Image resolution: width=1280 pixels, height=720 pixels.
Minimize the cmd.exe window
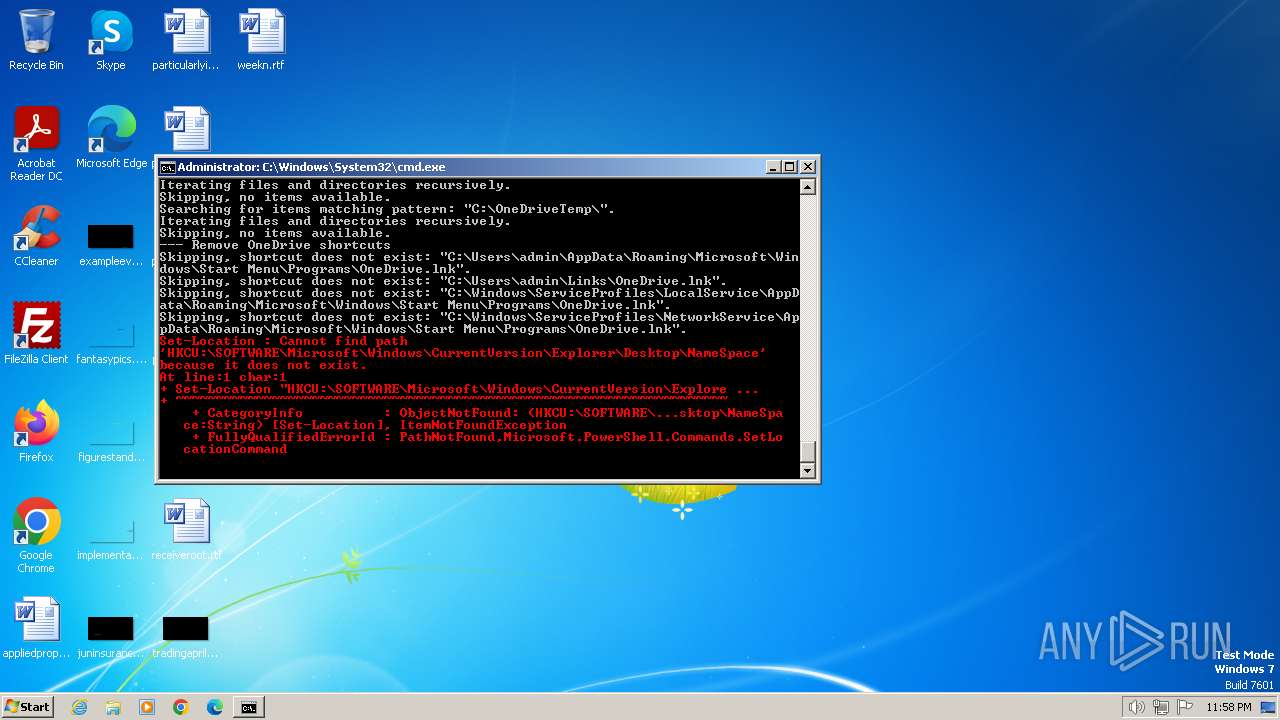click(x=773, y=167)
